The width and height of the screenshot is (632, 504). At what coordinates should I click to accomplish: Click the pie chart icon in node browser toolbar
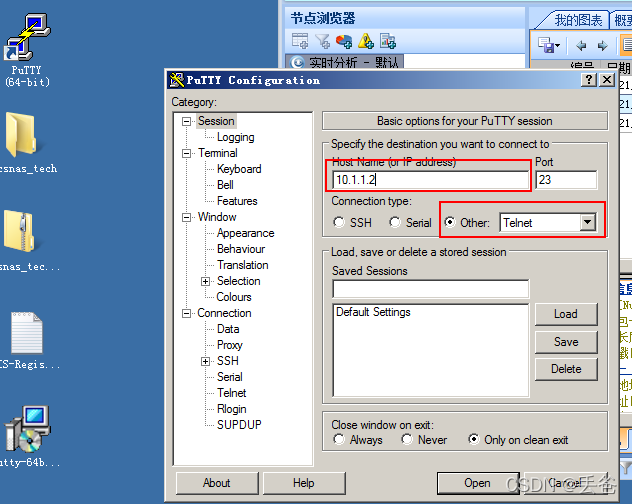(344, 41)
